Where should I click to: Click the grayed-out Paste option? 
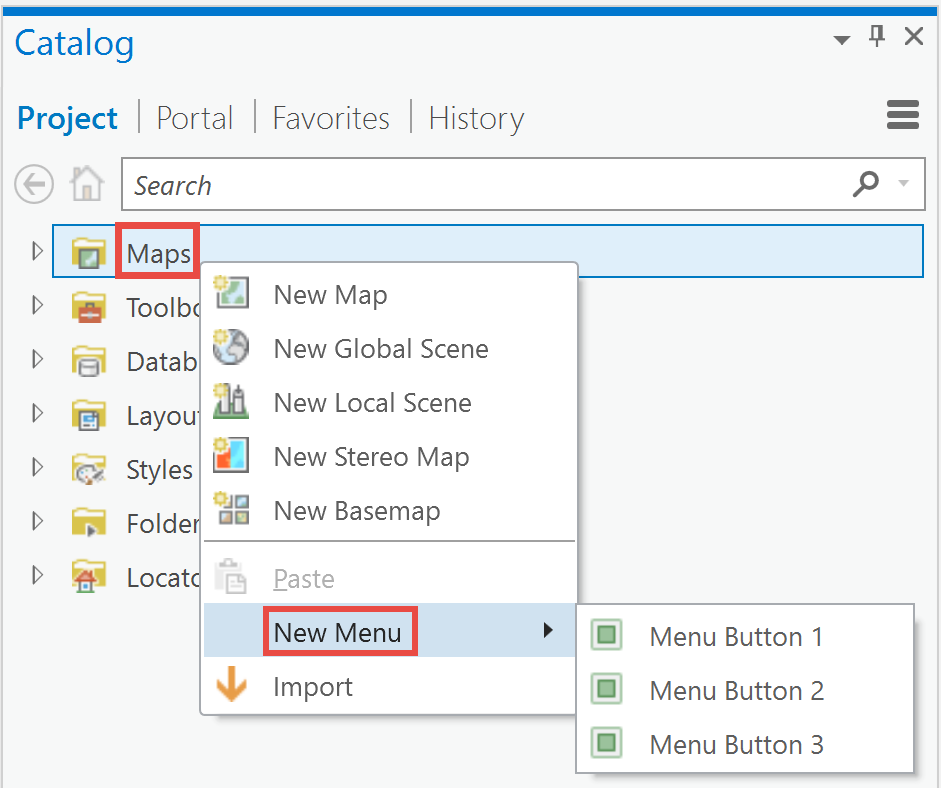click(x=303, y=578)
